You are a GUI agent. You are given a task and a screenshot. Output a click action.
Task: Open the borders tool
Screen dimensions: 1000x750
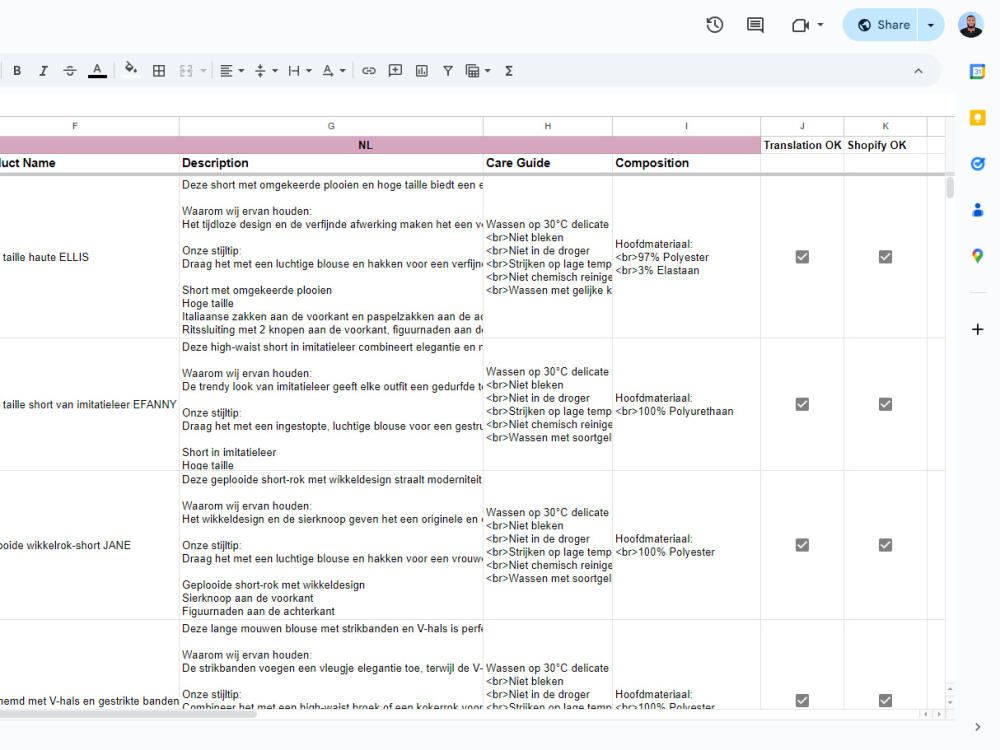(x=159, y=71)
